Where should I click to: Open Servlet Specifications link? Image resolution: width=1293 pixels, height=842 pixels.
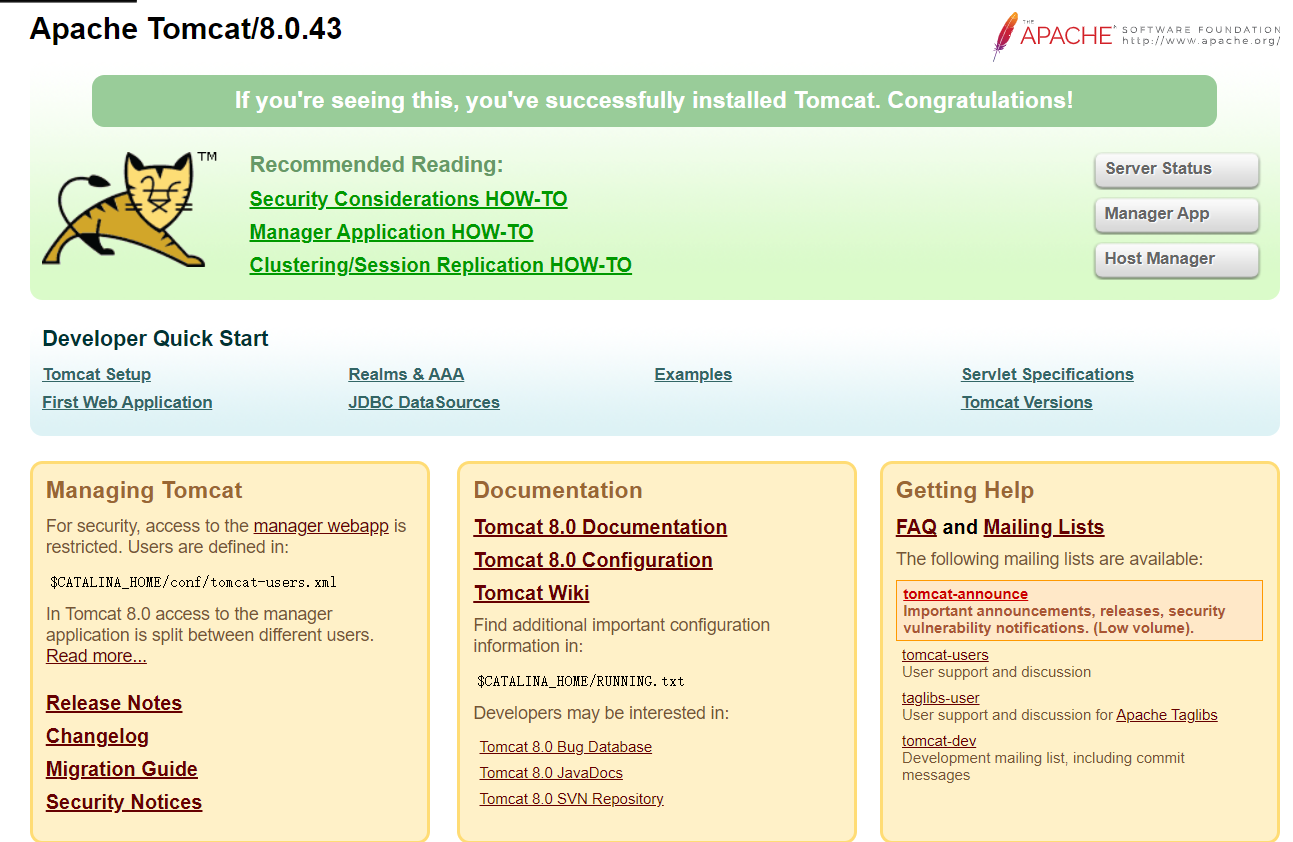pyautogui.click(x=1047, y=374)
